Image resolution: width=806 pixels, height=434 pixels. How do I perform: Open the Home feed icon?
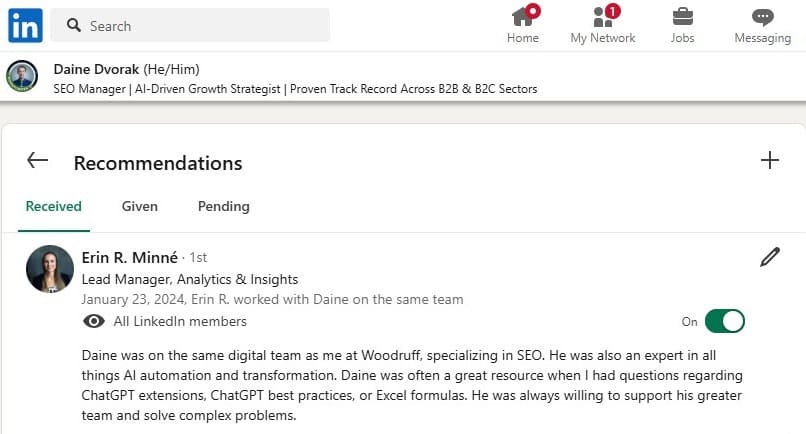pos(523,16)
